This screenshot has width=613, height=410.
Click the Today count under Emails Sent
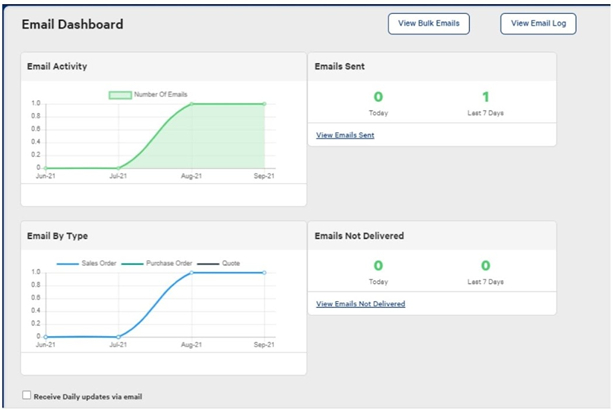(378, 97)
